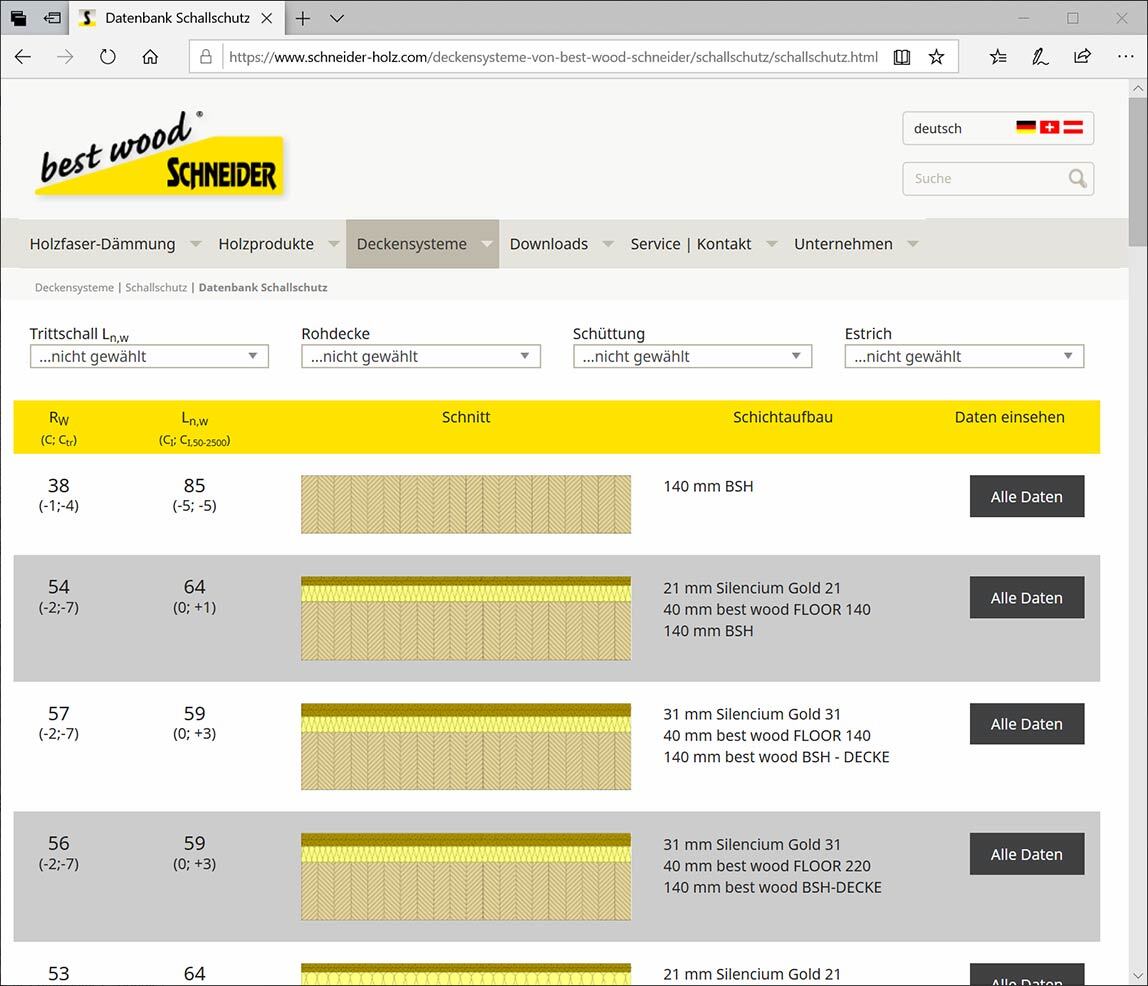The height and width of the screenshot is (986, 1148).
Task: Open the Holzprodukte menu
Action: [x=266, y=244]
